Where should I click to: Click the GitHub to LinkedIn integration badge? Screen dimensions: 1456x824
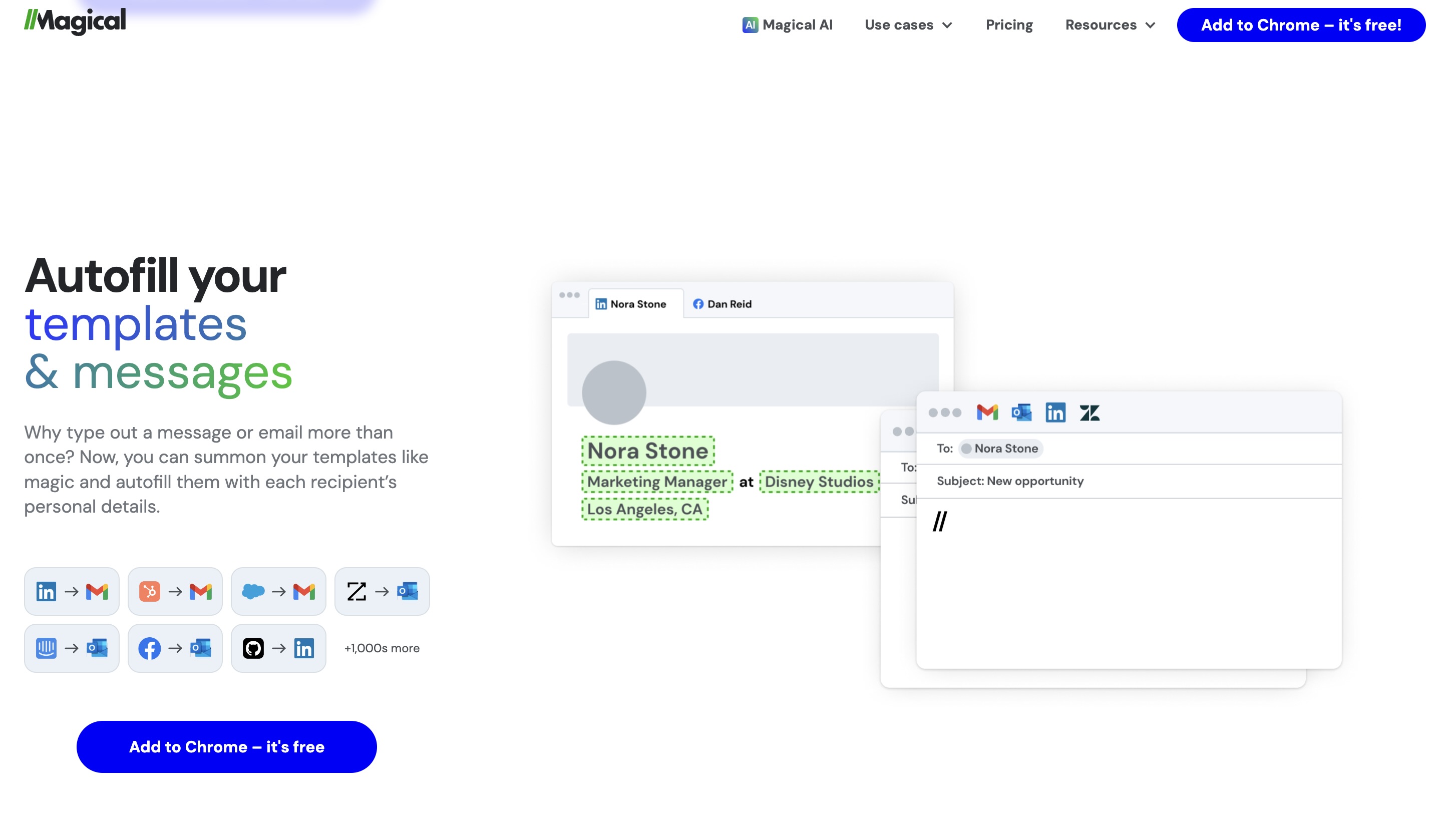click(x=278, y=647)
